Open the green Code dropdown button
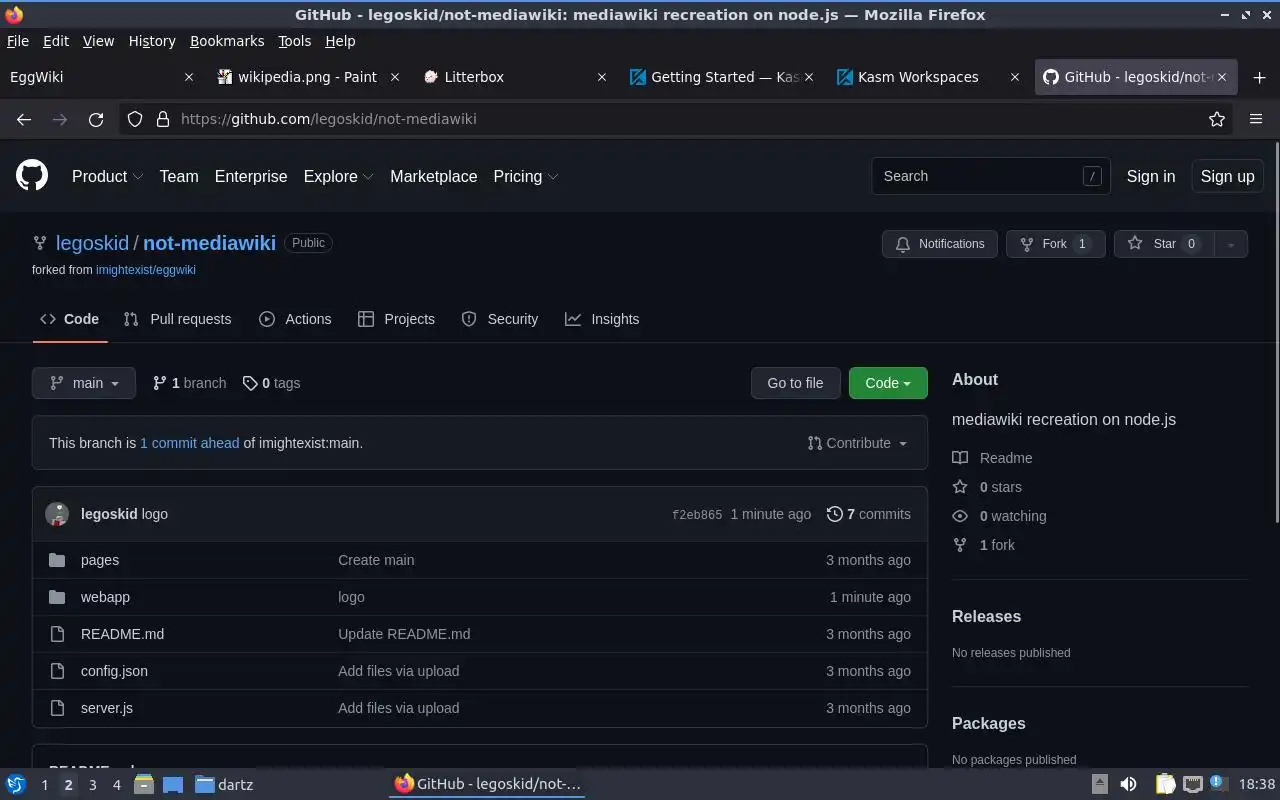 click(x=888, y=383)
